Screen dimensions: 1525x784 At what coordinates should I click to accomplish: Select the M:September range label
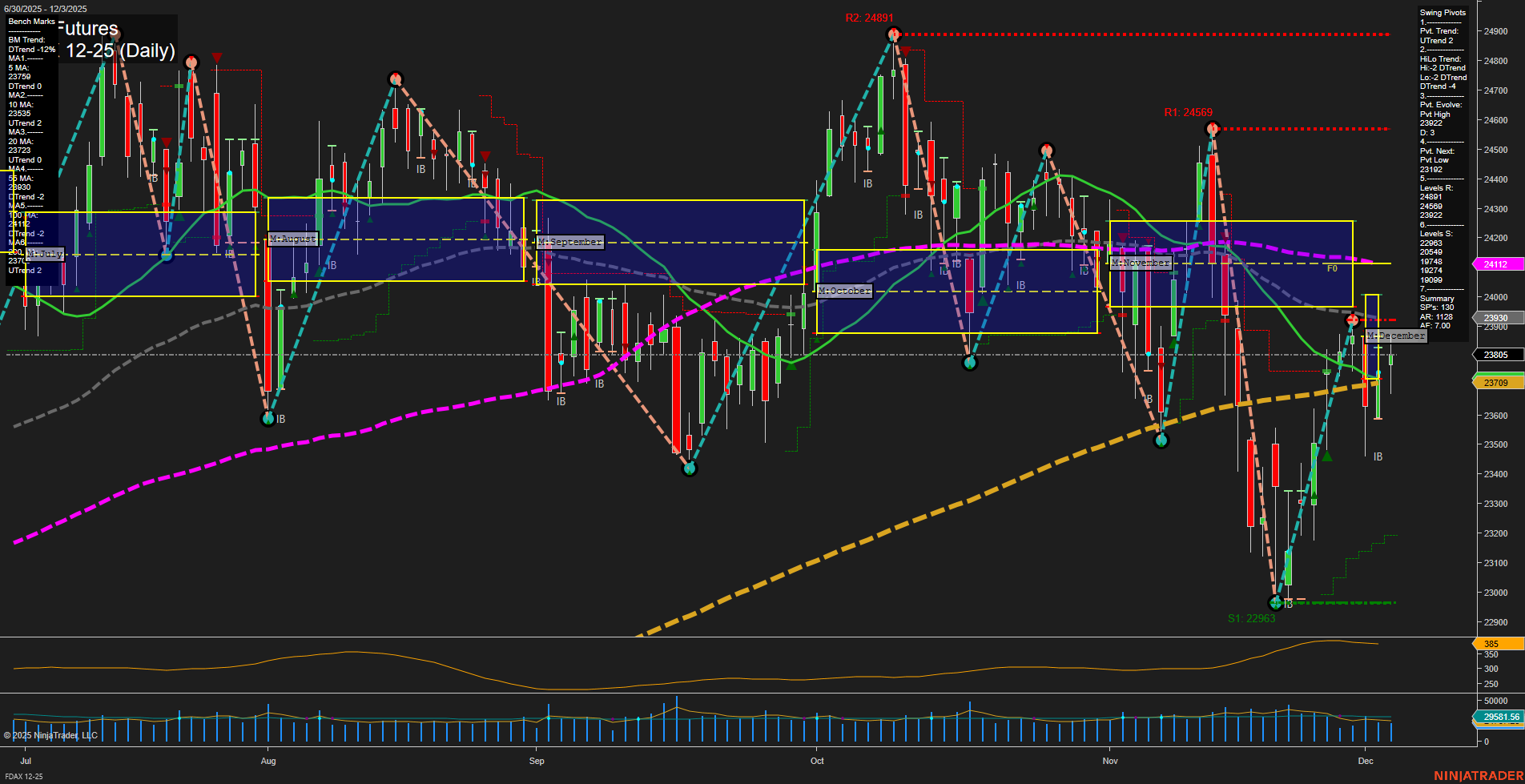pyautogui.click(x=569, y=242)
